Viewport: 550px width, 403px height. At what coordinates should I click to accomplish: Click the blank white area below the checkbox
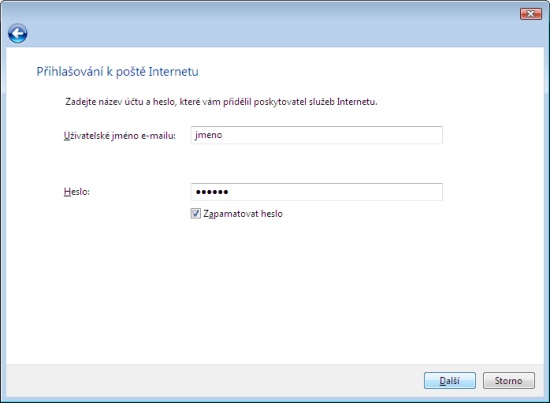(275, 288)
